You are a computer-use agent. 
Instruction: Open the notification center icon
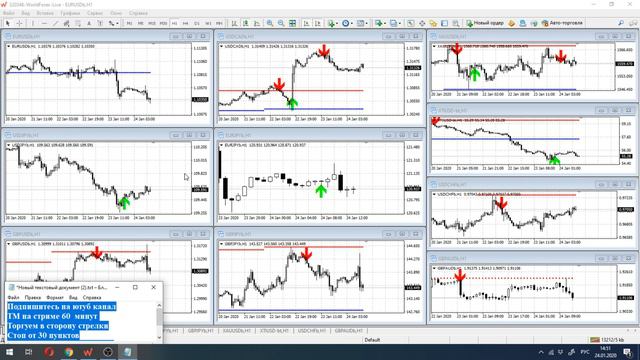pyautogui.click(x=627, y=352)
